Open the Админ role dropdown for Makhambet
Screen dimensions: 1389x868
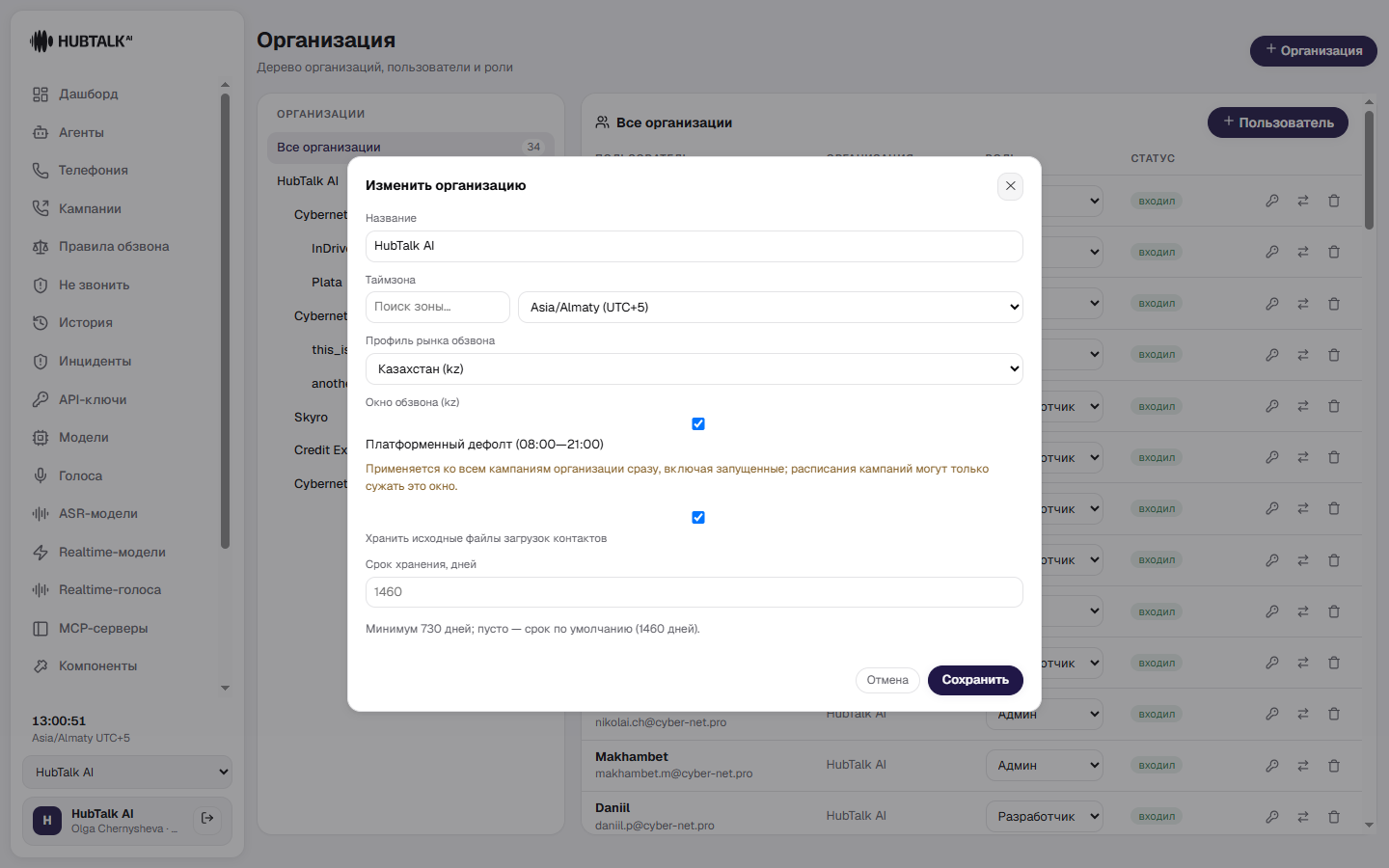[x=1045, y=766]
